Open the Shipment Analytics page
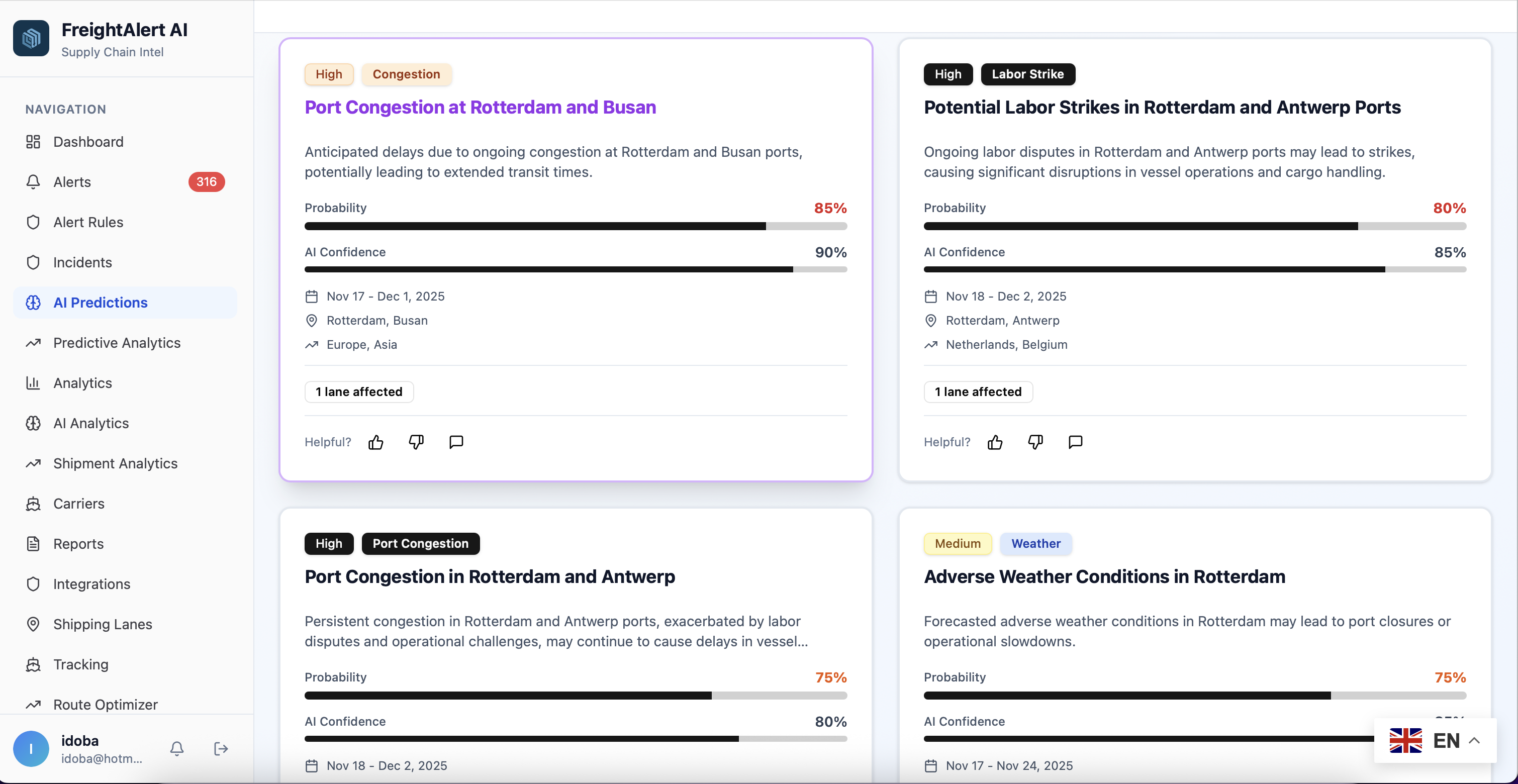The height and width of the screenshot is (784, 1518). 116,463
